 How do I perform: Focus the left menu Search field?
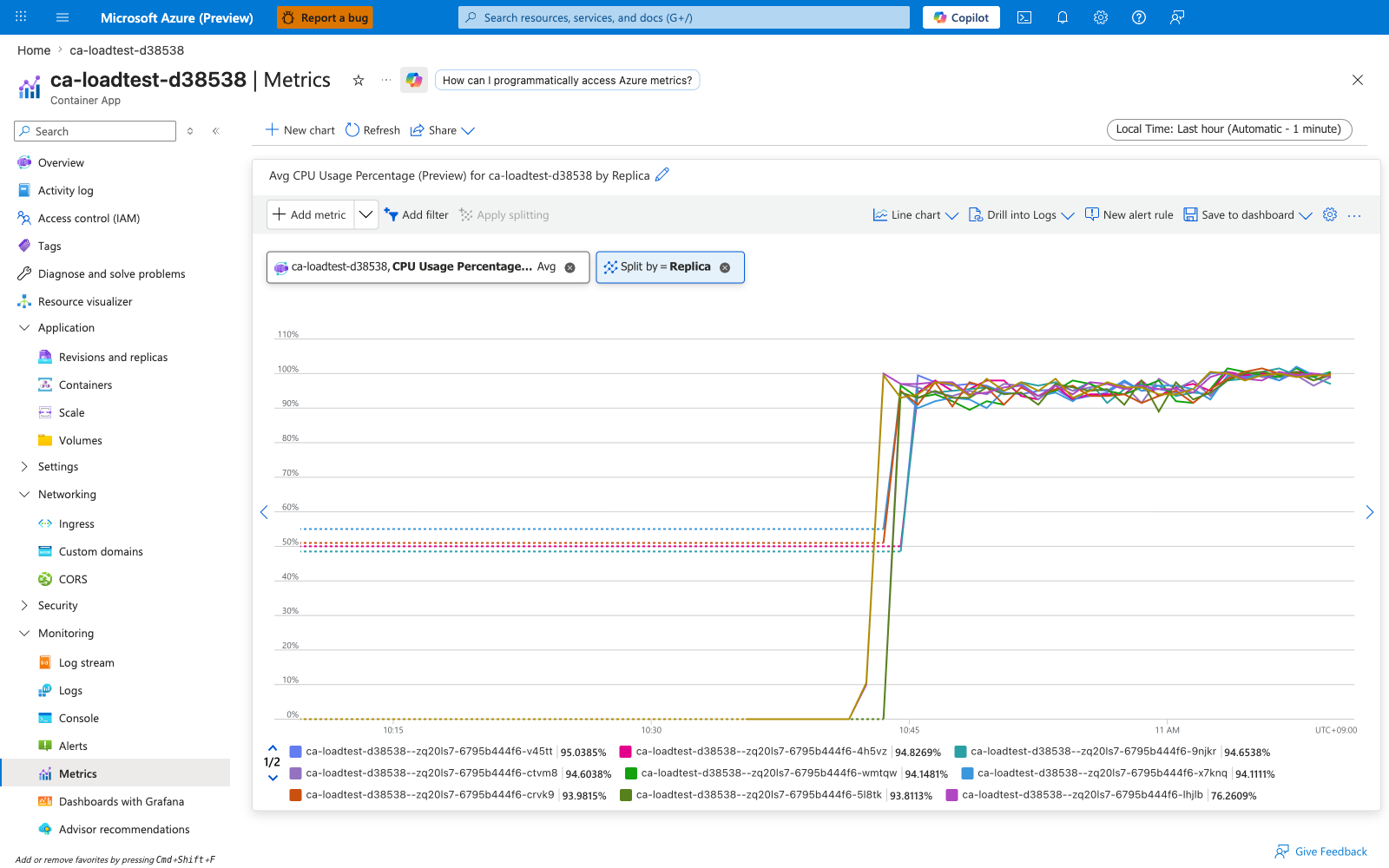click(95, 131)
